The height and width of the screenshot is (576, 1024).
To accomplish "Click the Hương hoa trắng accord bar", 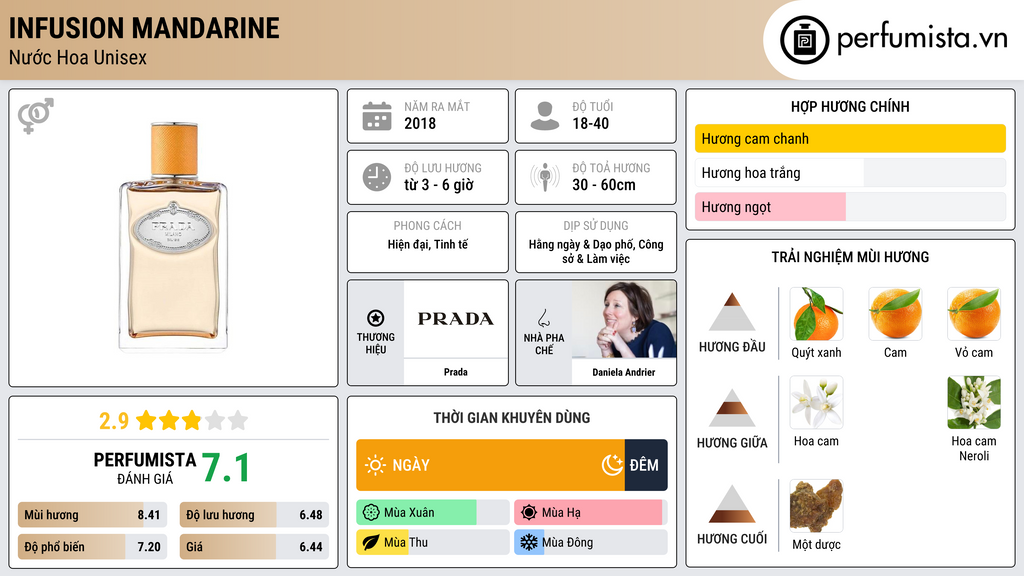I will [x=850, y=173].
